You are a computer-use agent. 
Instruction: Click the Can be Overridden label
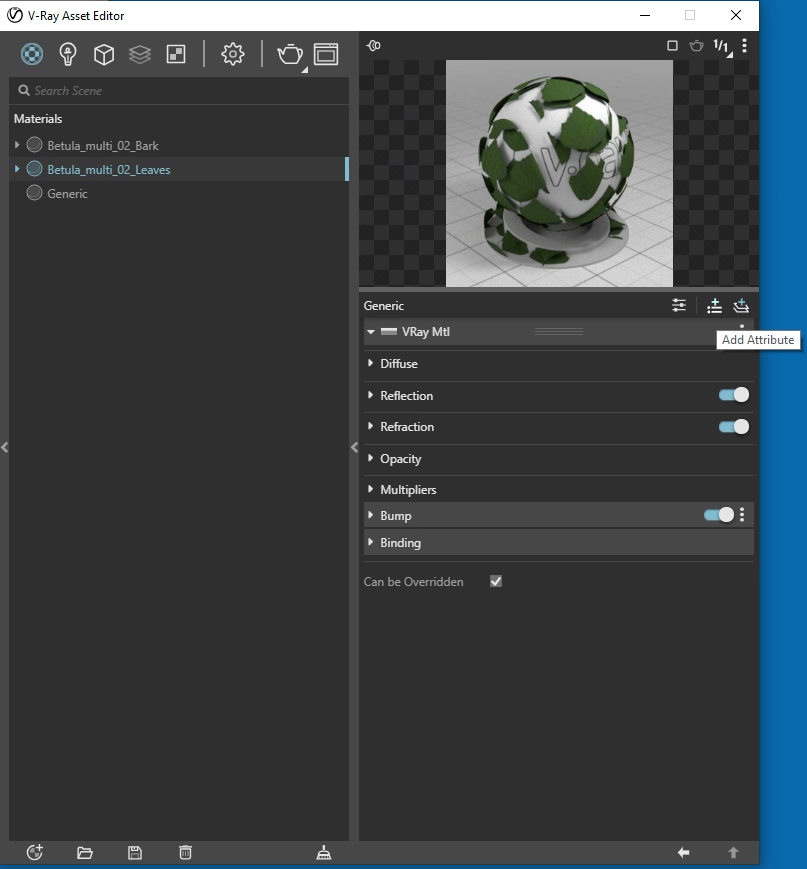[x=413, y=582]
